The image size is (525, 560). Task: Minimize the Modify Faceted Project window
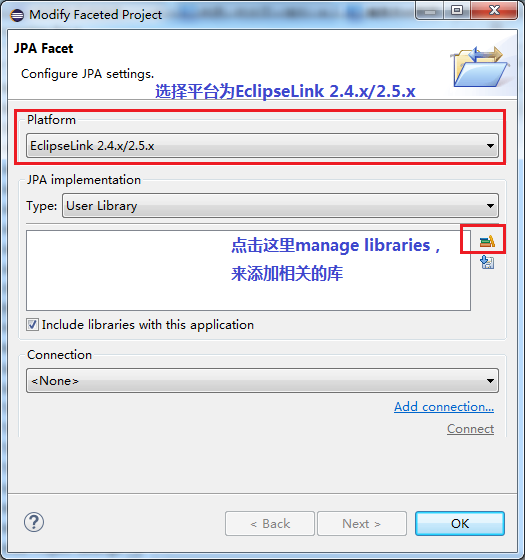click(x=430, y=11)
